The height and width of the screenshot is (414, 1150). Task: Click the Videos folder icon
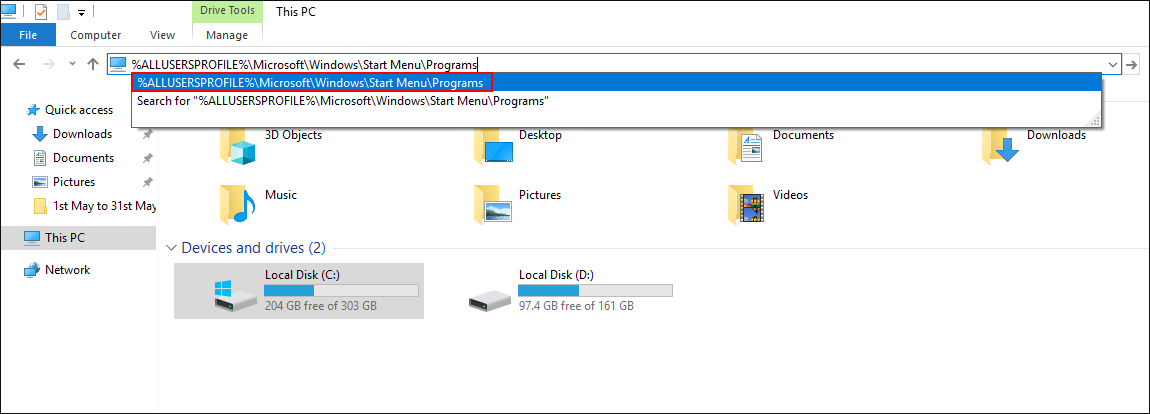[747, 203]
